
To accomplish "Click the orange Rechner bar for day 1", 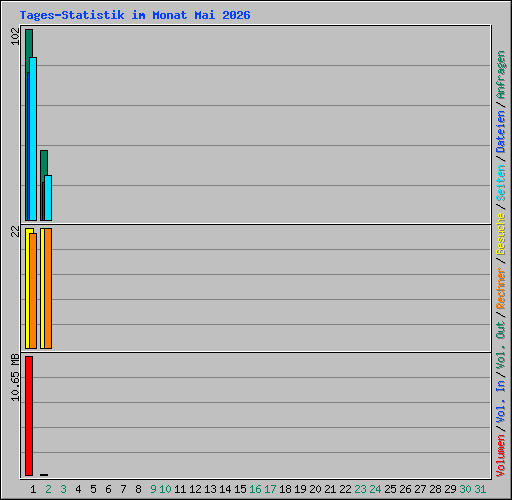I will [x=33, y=291].
